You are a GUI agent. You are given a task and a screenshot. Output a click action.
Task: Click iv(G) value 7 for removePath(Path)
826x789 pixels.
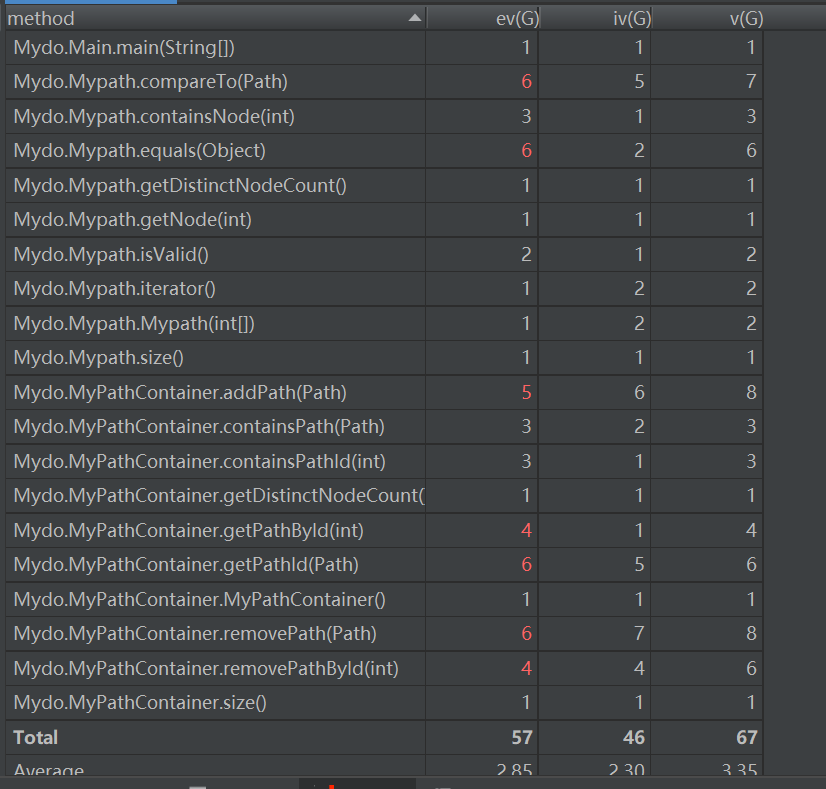coord(639,634)
